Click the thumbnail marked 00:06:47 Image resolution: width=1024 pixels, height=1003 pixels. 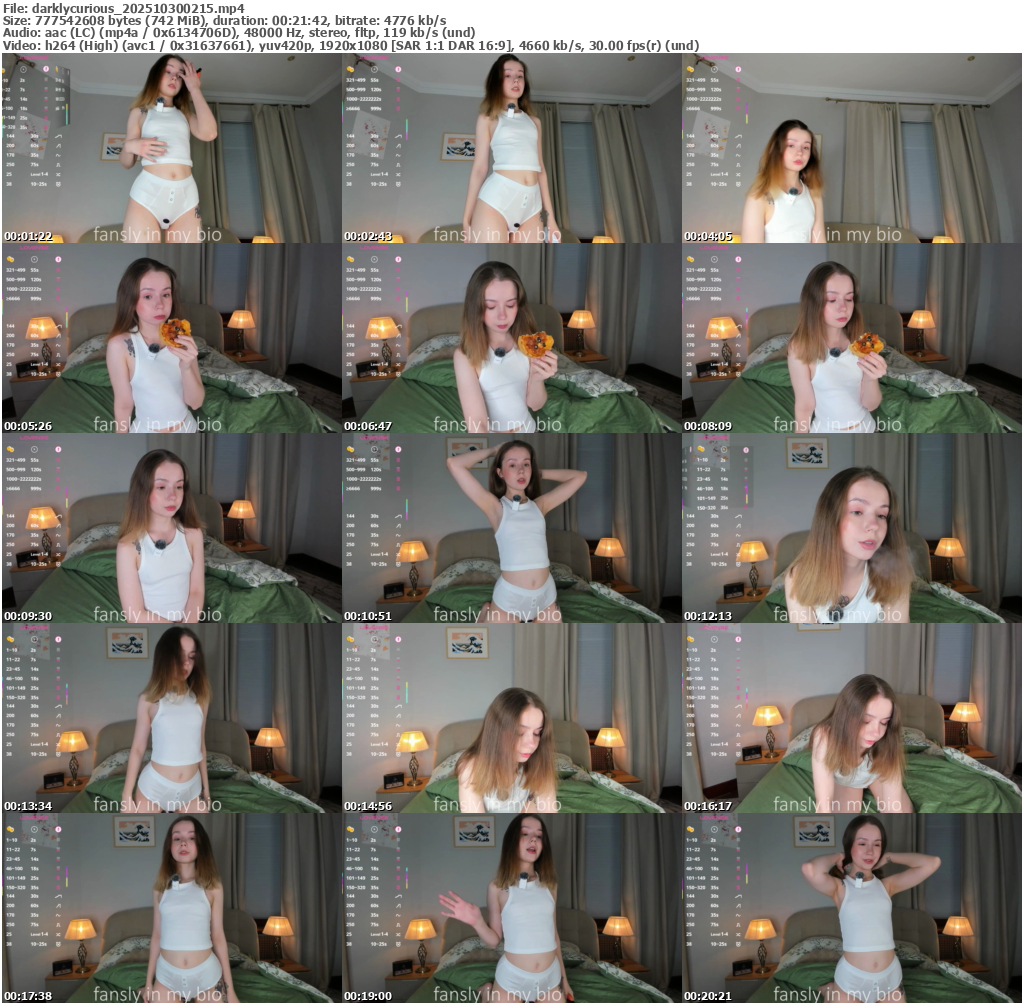[512, 338]
